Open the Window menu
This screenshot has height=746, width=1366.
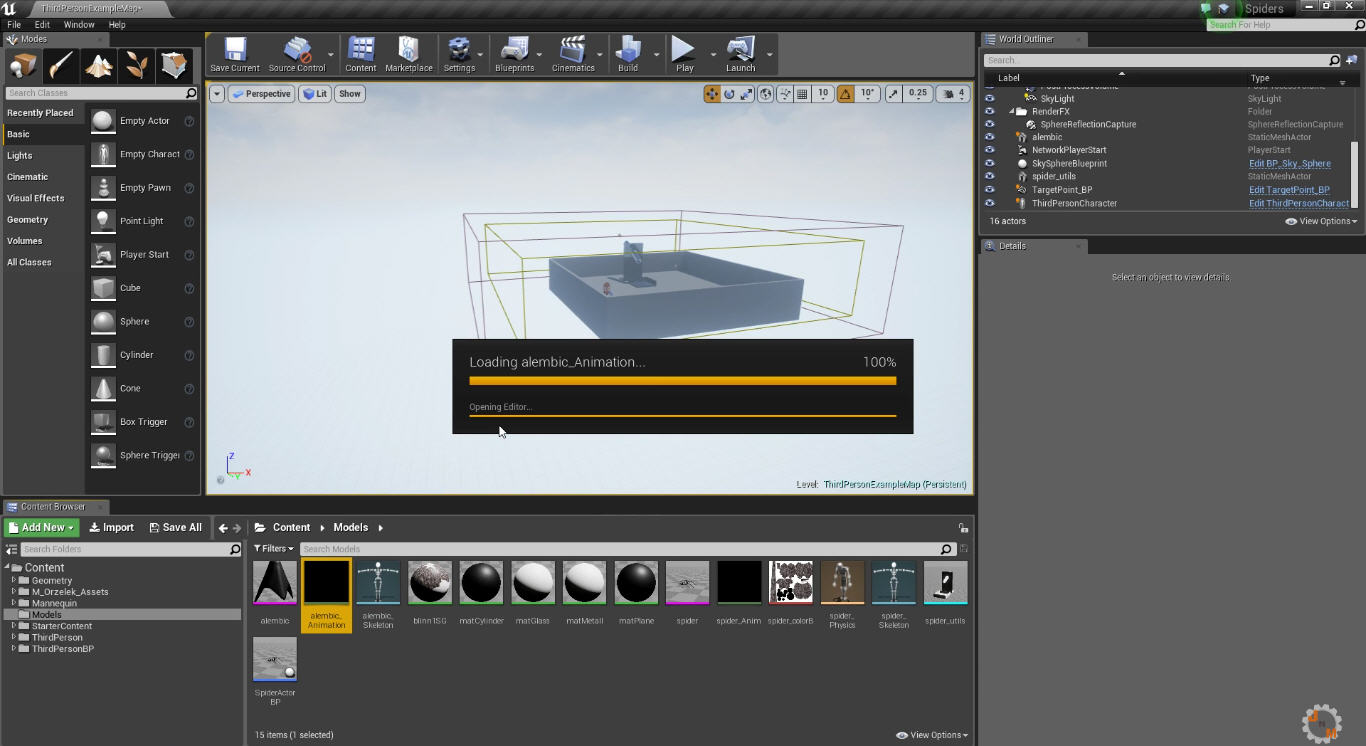click(x=79, y=24)
